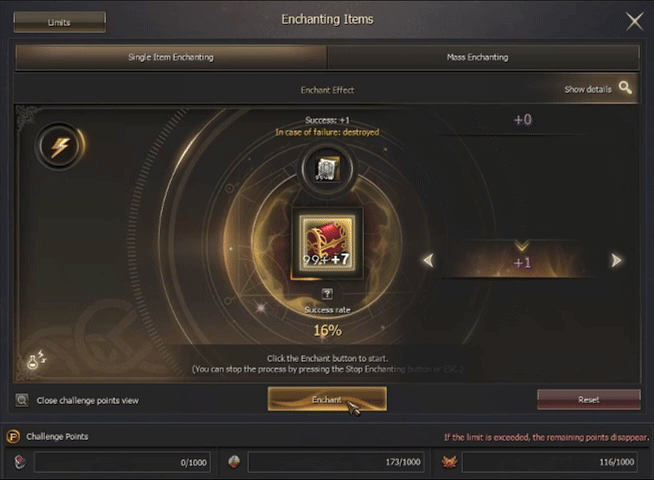Screen dimensions: 654x480
Task: Click the right arrow beside +1
Action: tap(616, 261)
